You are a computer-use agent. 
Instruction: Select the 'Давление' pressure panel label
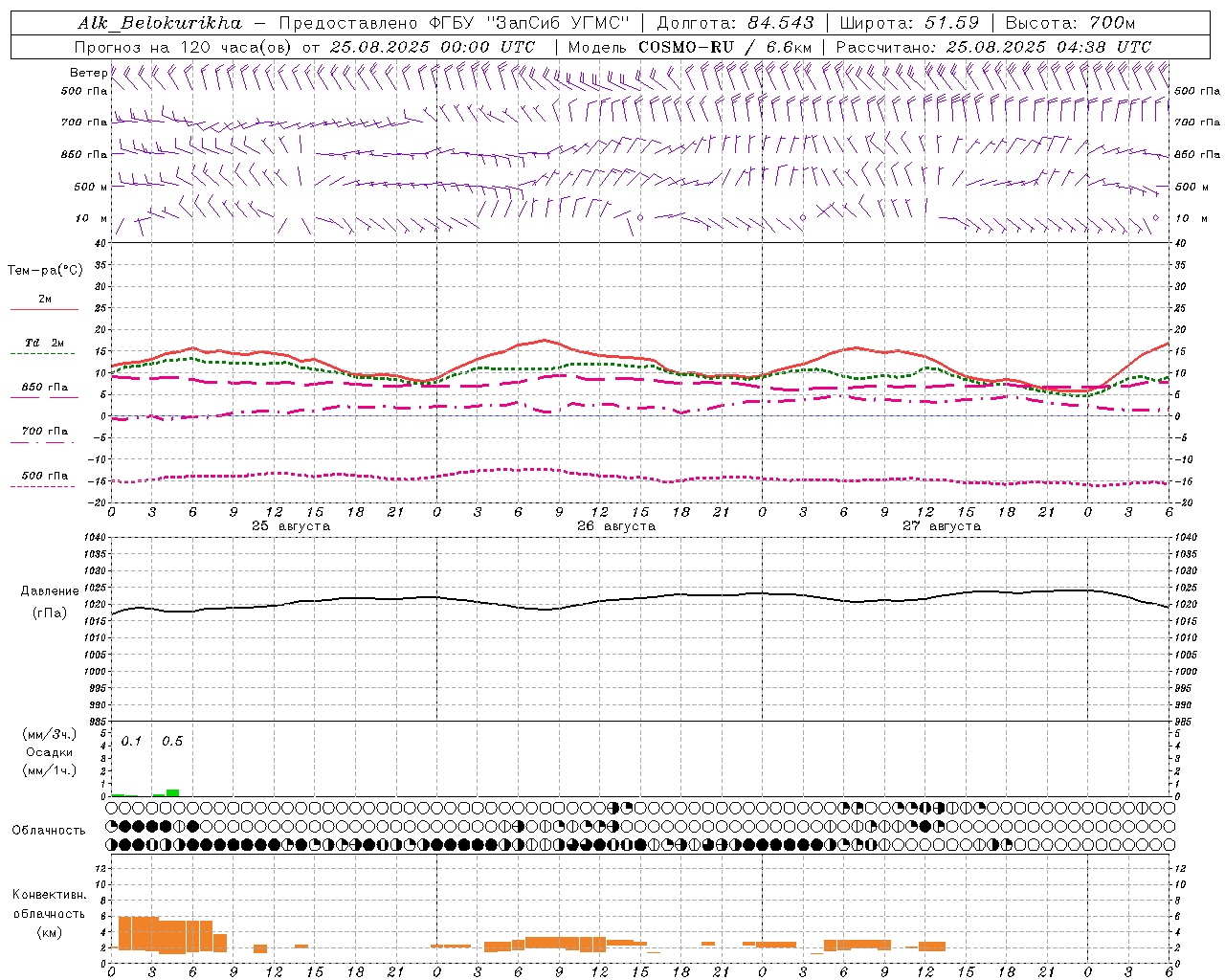pos(50,591)
